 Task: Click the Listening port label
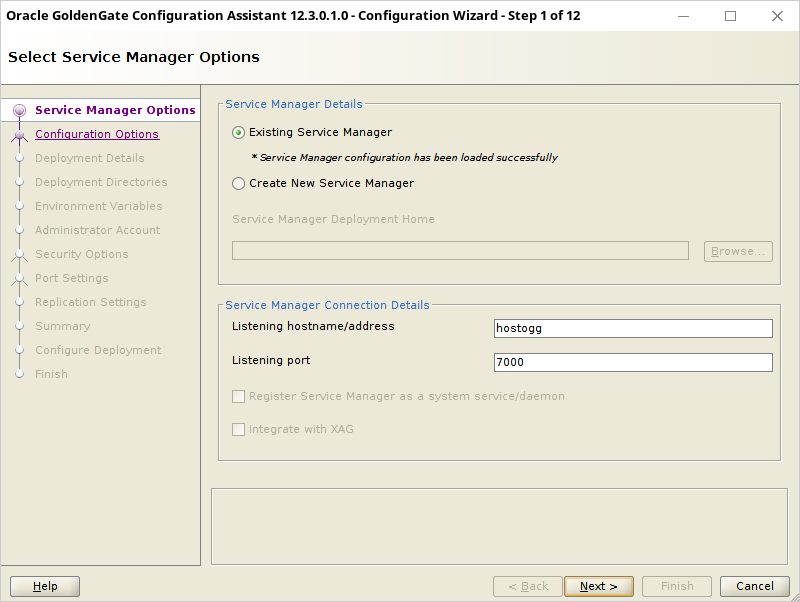271,360
